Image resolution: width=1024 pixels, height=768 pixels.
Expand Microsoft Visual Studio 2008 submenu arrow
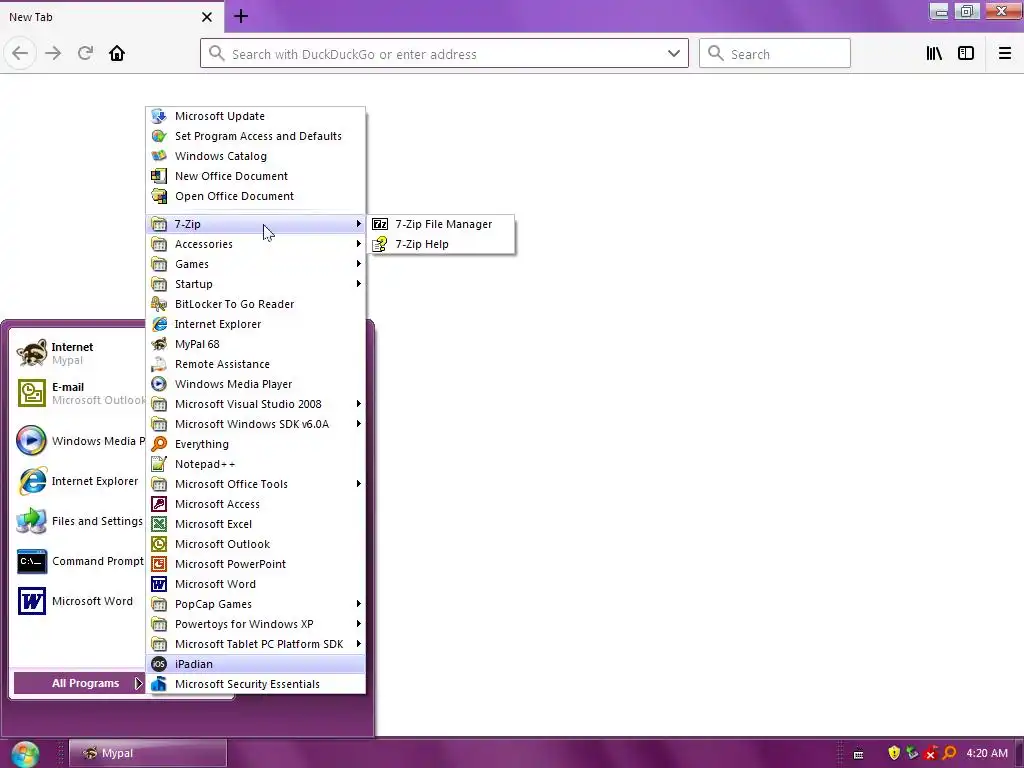pyautogui.click(x=359, y=404)
